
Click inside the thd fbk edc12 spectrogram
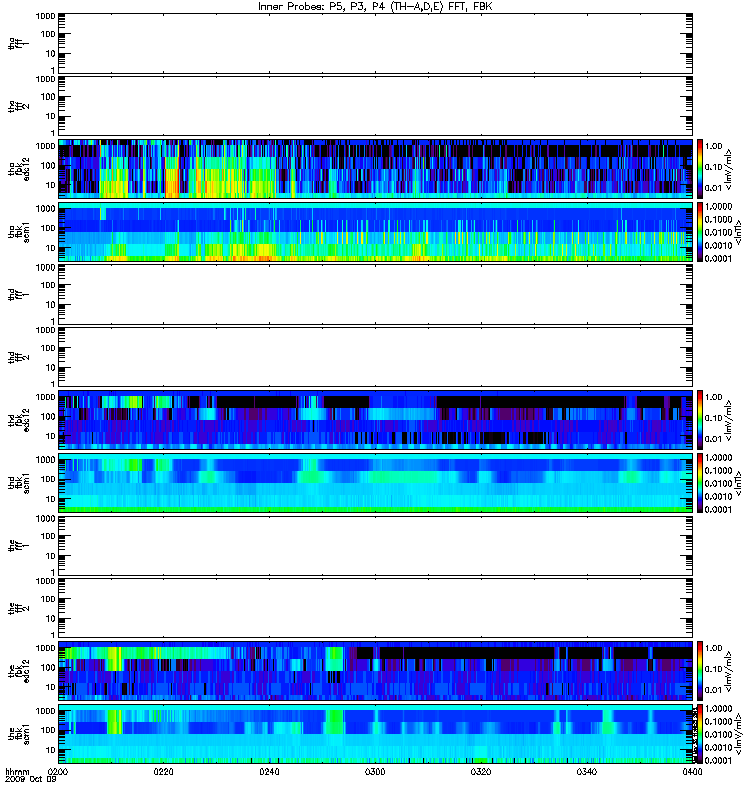pos(376,420)
